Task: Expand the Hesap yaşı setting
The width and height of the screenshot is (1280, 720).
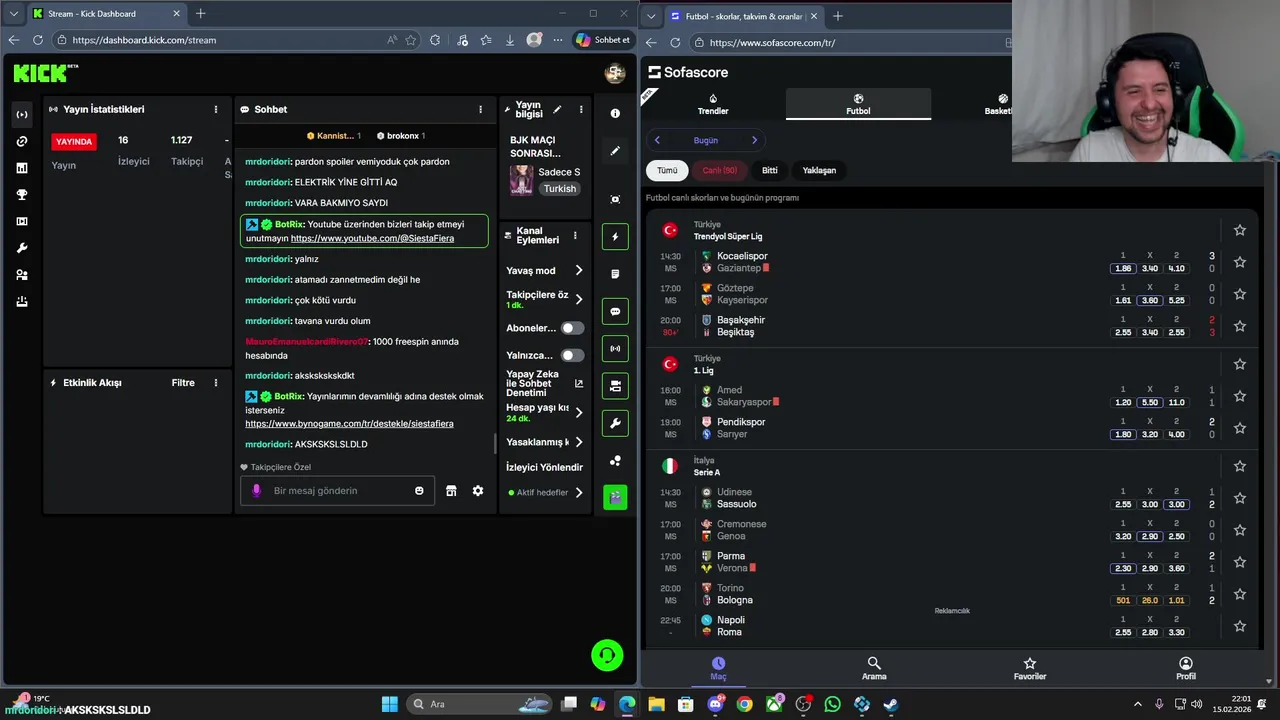Action: [x=578, y=412]
